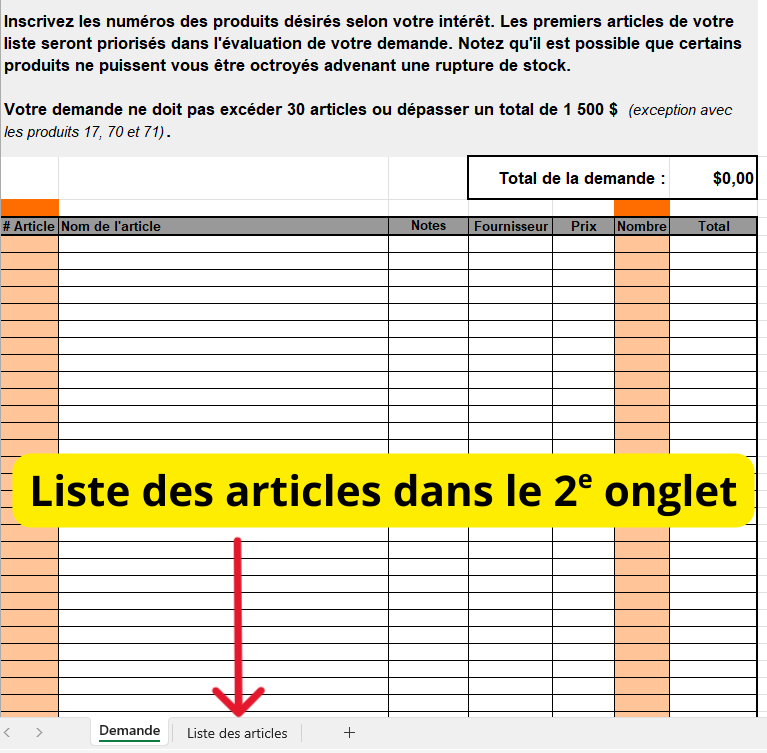
Task: Click the $0,00 total amount cell
Action: [x=713, y=179]
